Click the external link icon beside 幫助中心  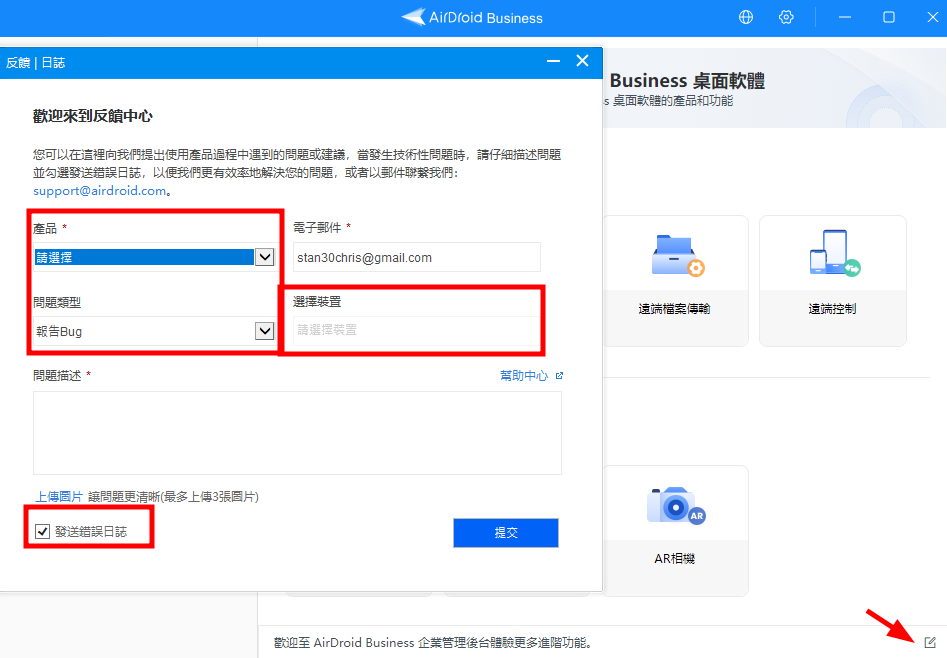tap(559, 375)
